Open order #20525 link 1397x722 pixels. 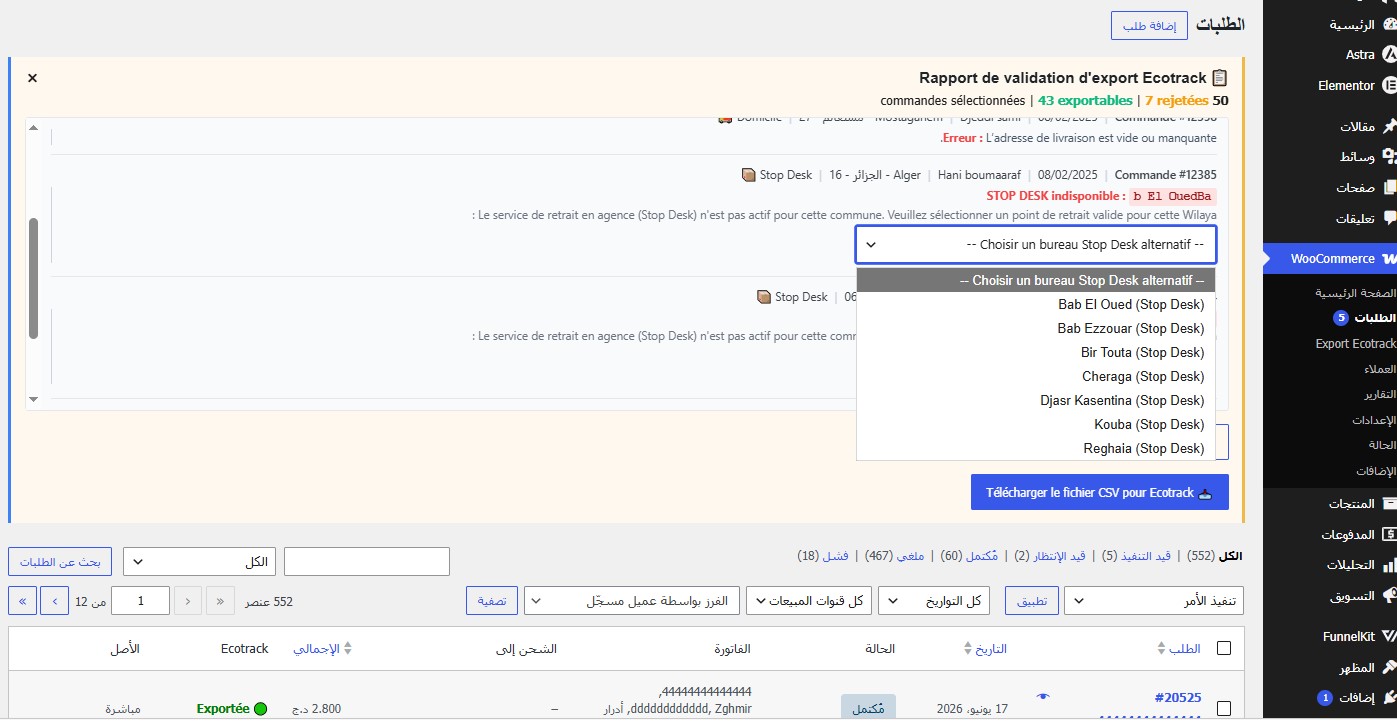coord(1178,698)
